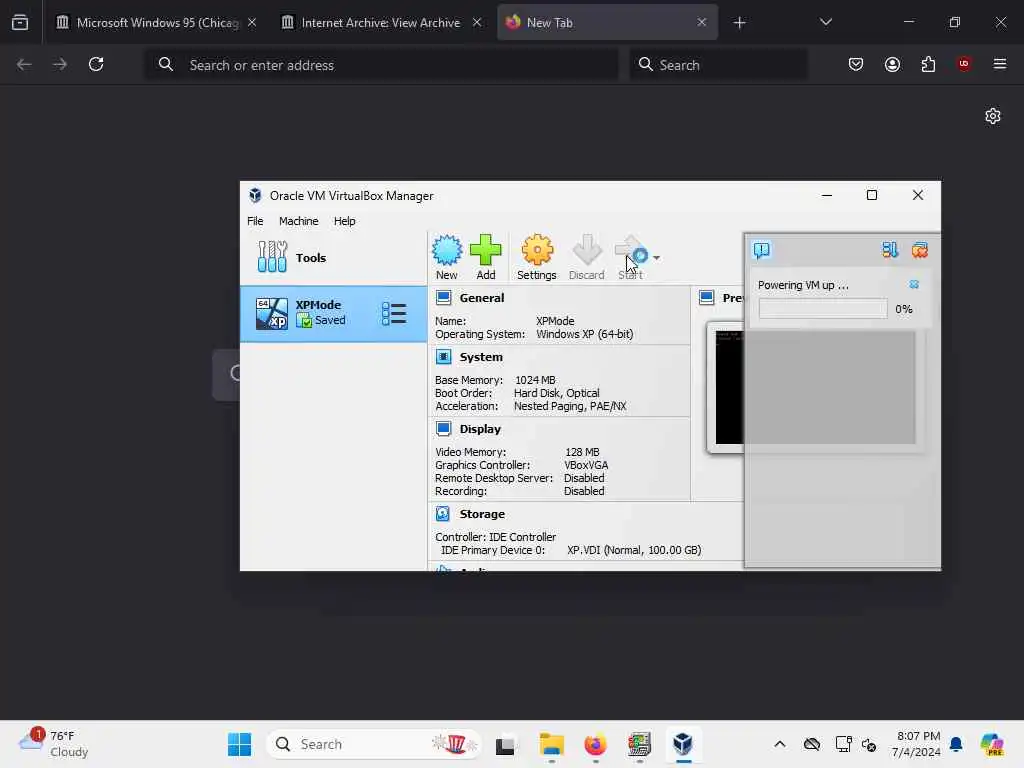Viewport: 1024px width, 768px height.
Task: Open File Explorer from the taskbar
Action: point(551,744)
